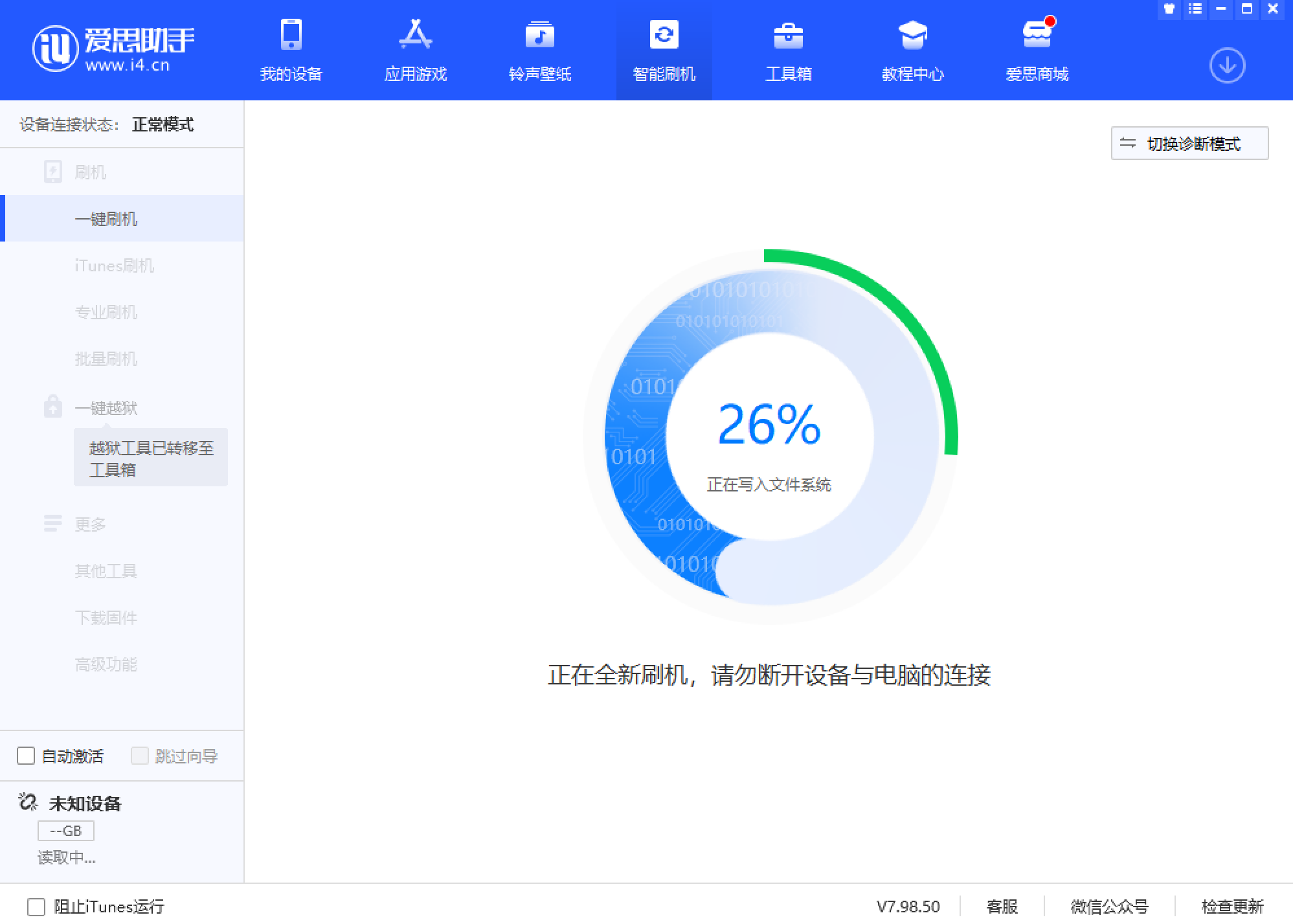Screen dimensions: 1293x924
Task: Click the download manager arrow icon
Action: click(x=1227, y=65)
